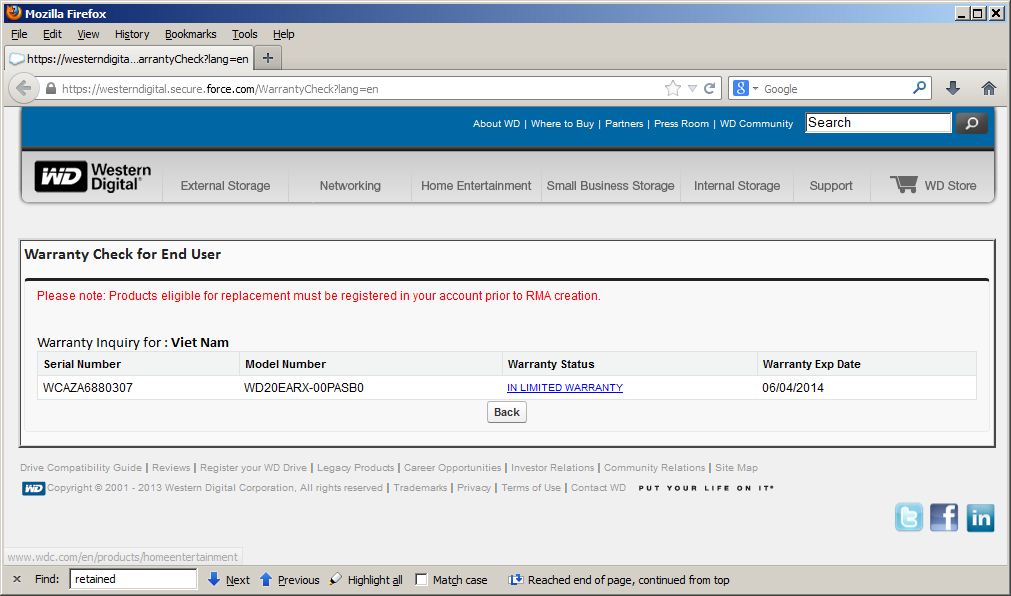Open the Help menu
Viewport: 1011px width, 596px height.
[x=284, y=34]
